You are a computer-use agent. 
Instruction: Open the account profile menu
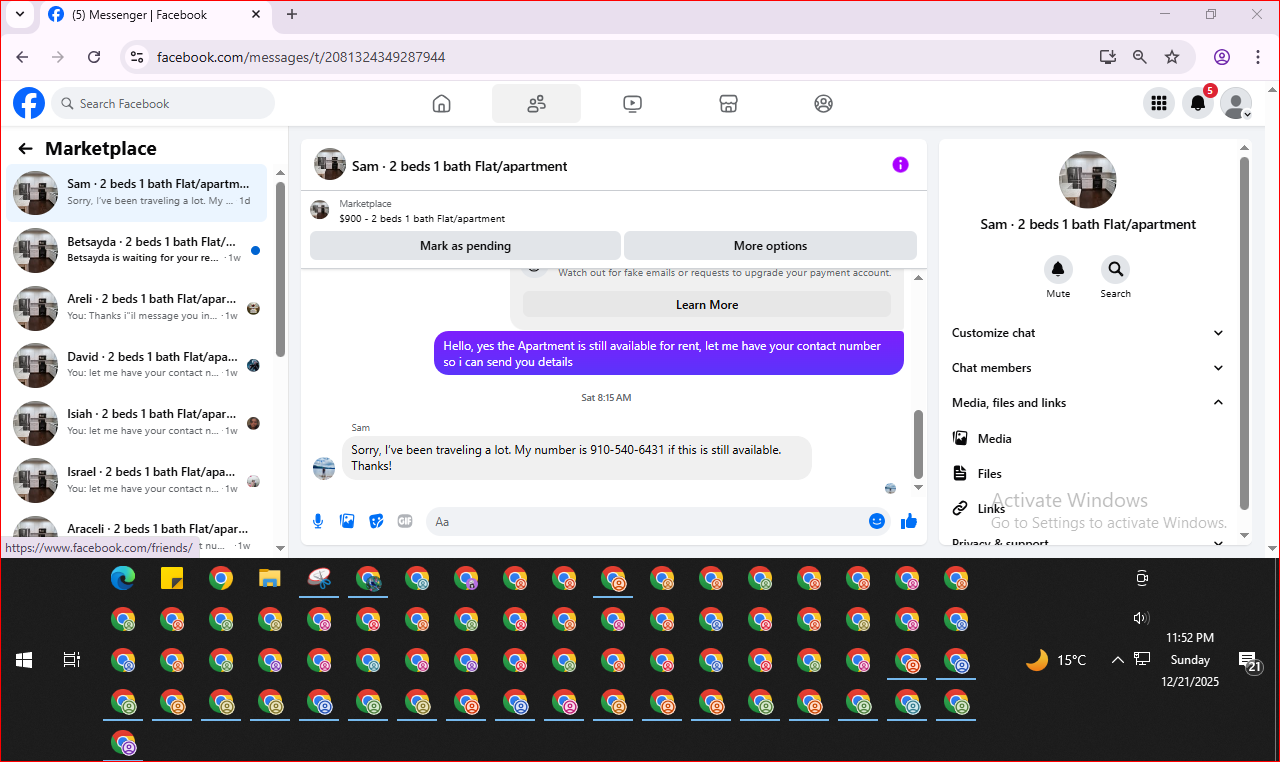click(x=1237, y=103)
